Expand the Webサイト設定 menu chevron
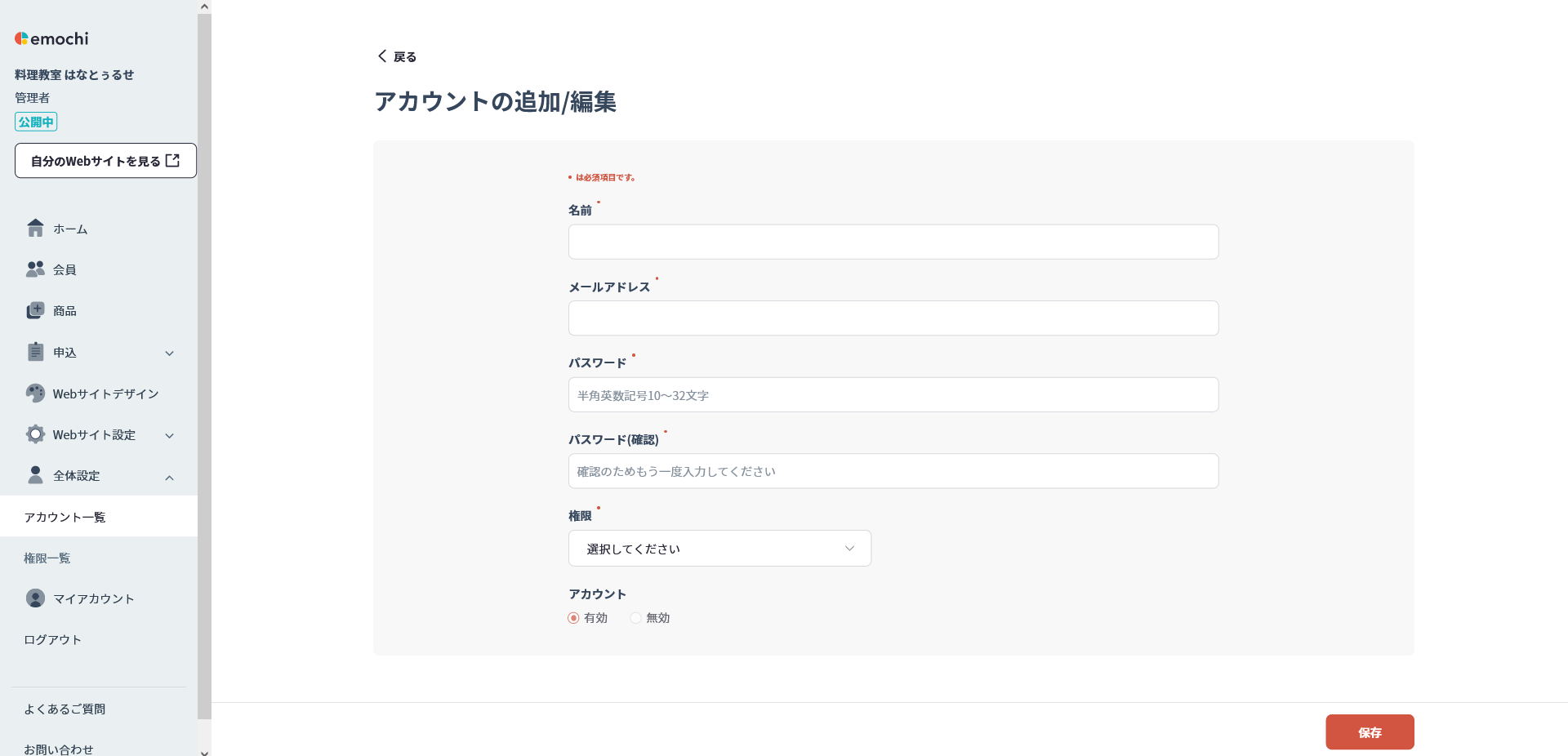 click(x=170, y=435)
